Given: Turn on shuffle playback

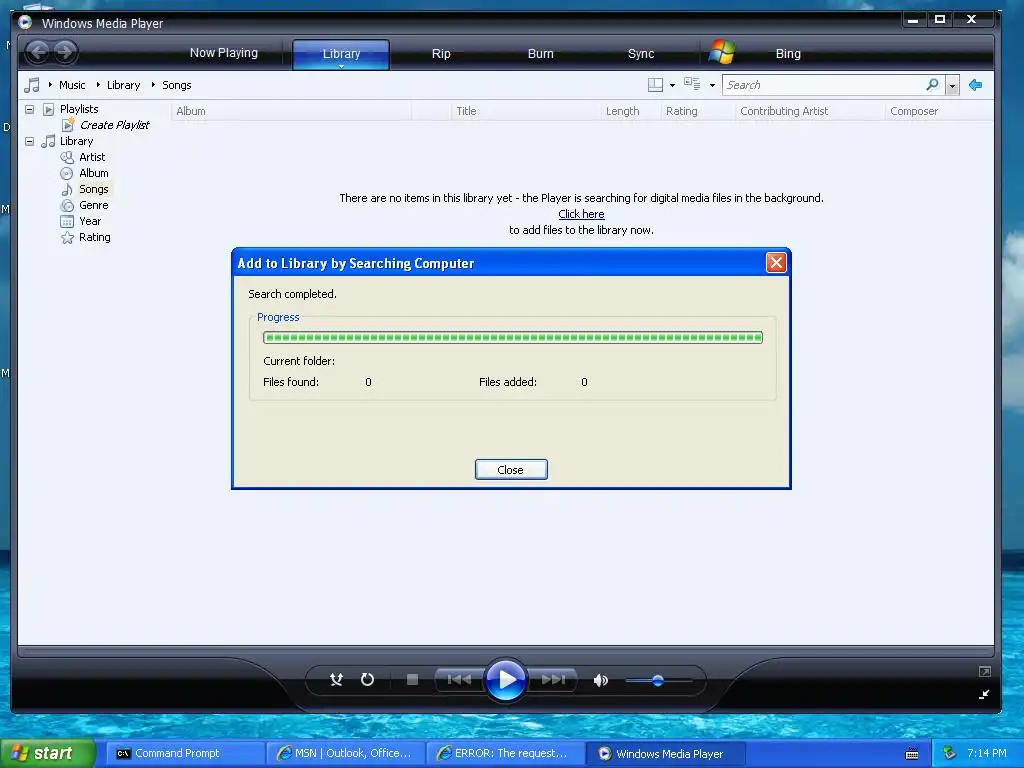Looking at the screenshot, I should pos(336,680).
